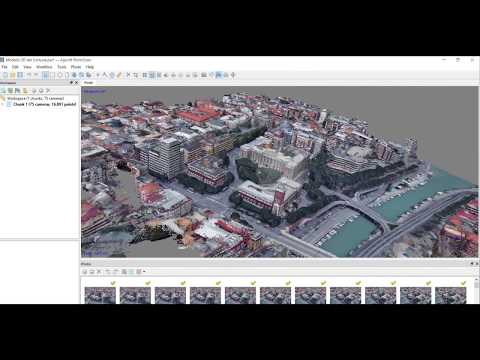
Task: Click Remove Items in Workspace toolbar
Action: click(48, 90)
